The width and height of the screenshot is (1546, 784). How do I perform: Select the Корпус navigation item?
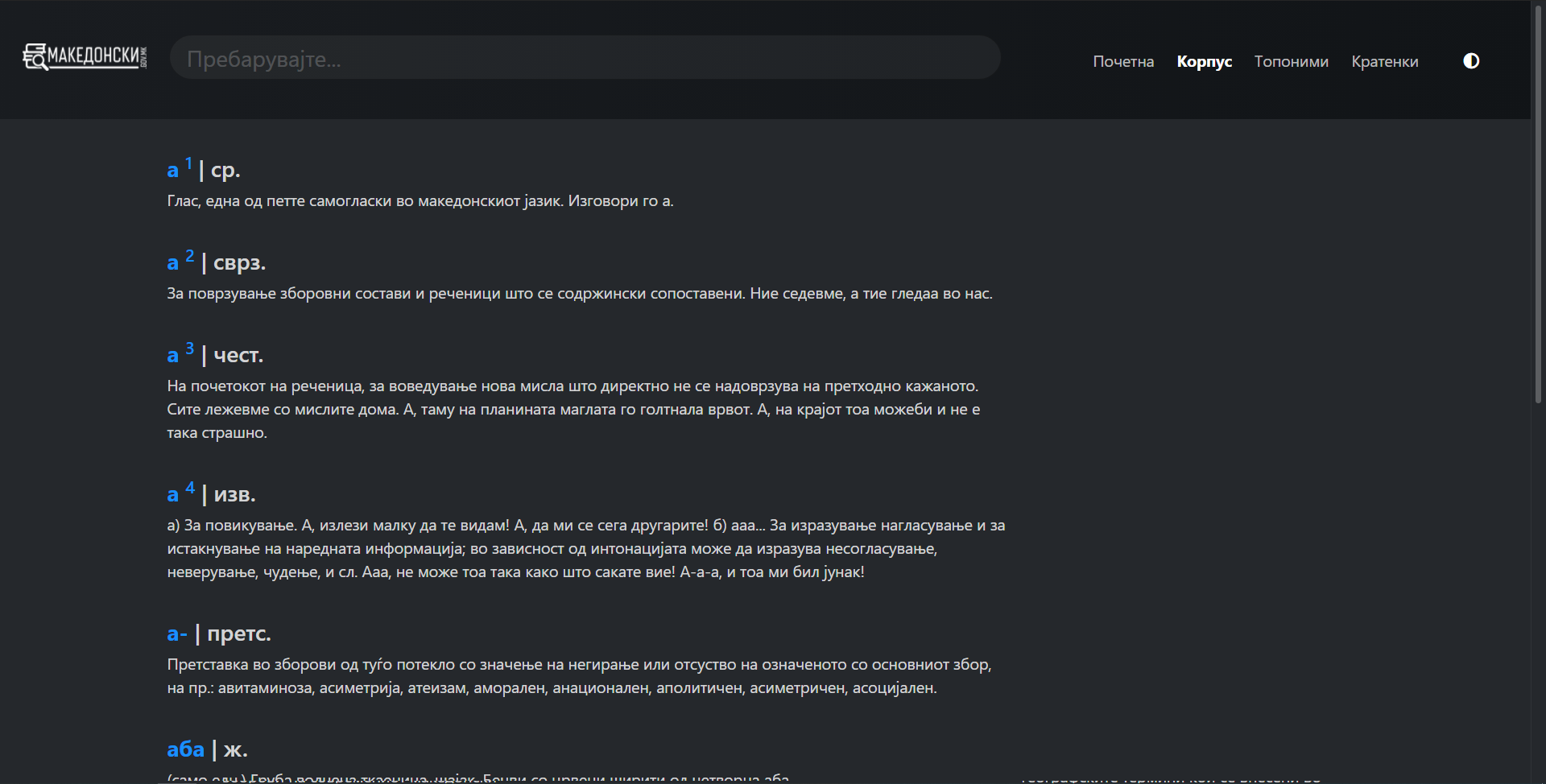1204,62
